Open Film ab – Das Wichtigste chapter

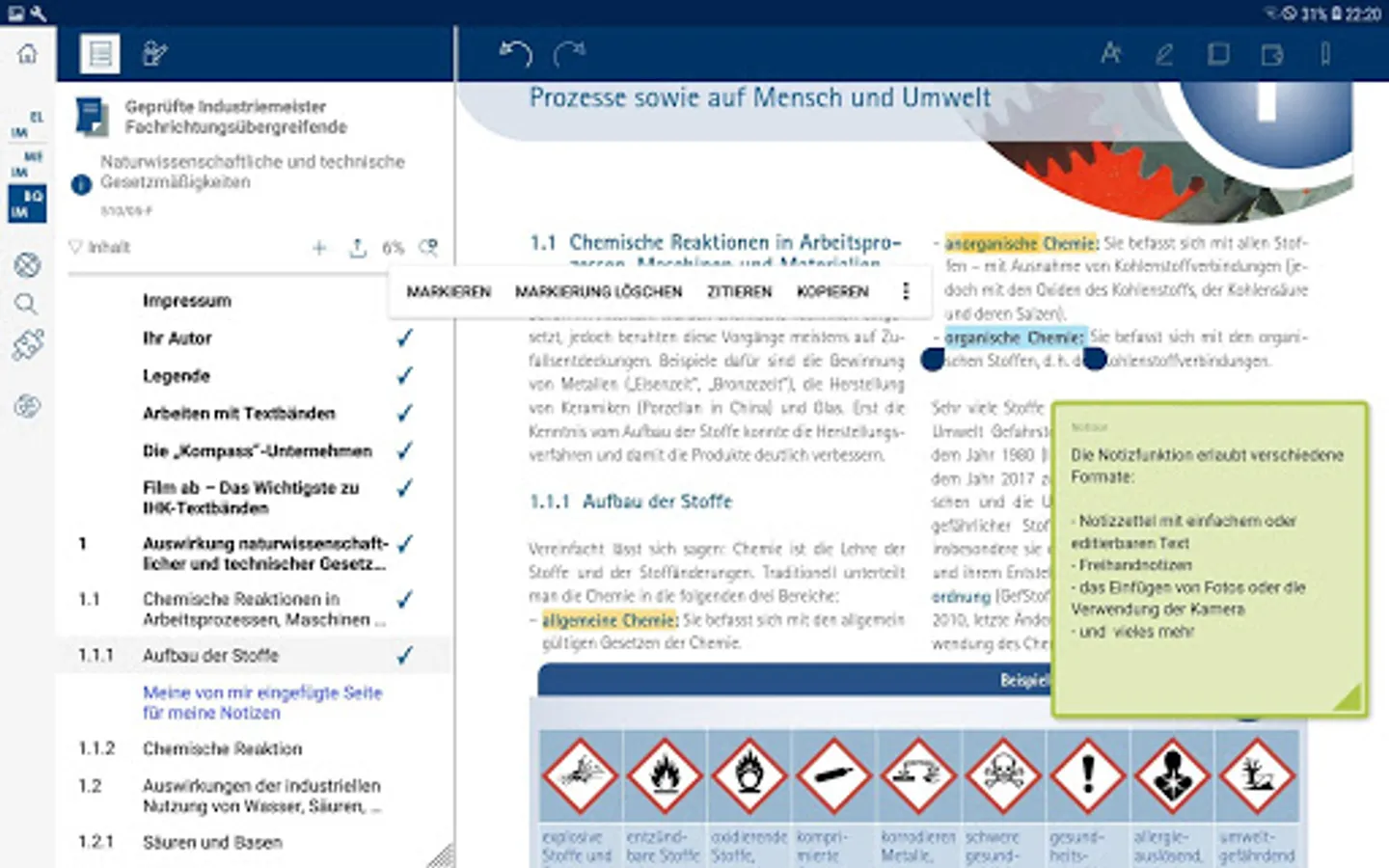tap(251, 498)
